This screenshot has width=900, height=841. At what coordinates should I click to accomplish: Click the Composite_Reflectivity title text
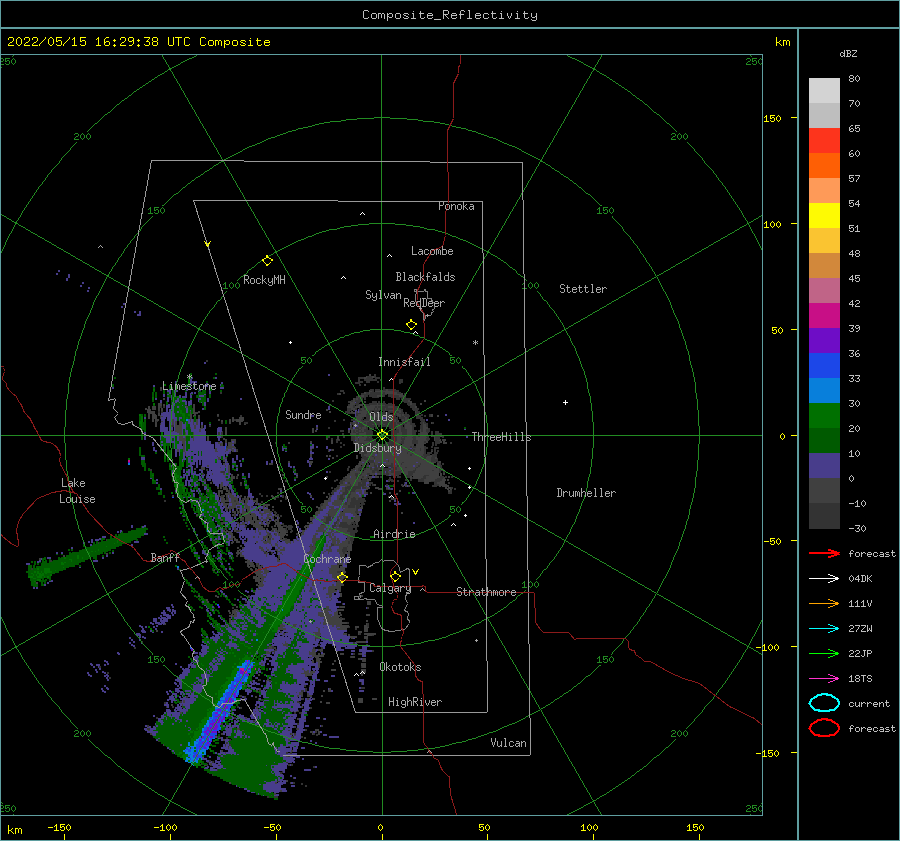449,15
